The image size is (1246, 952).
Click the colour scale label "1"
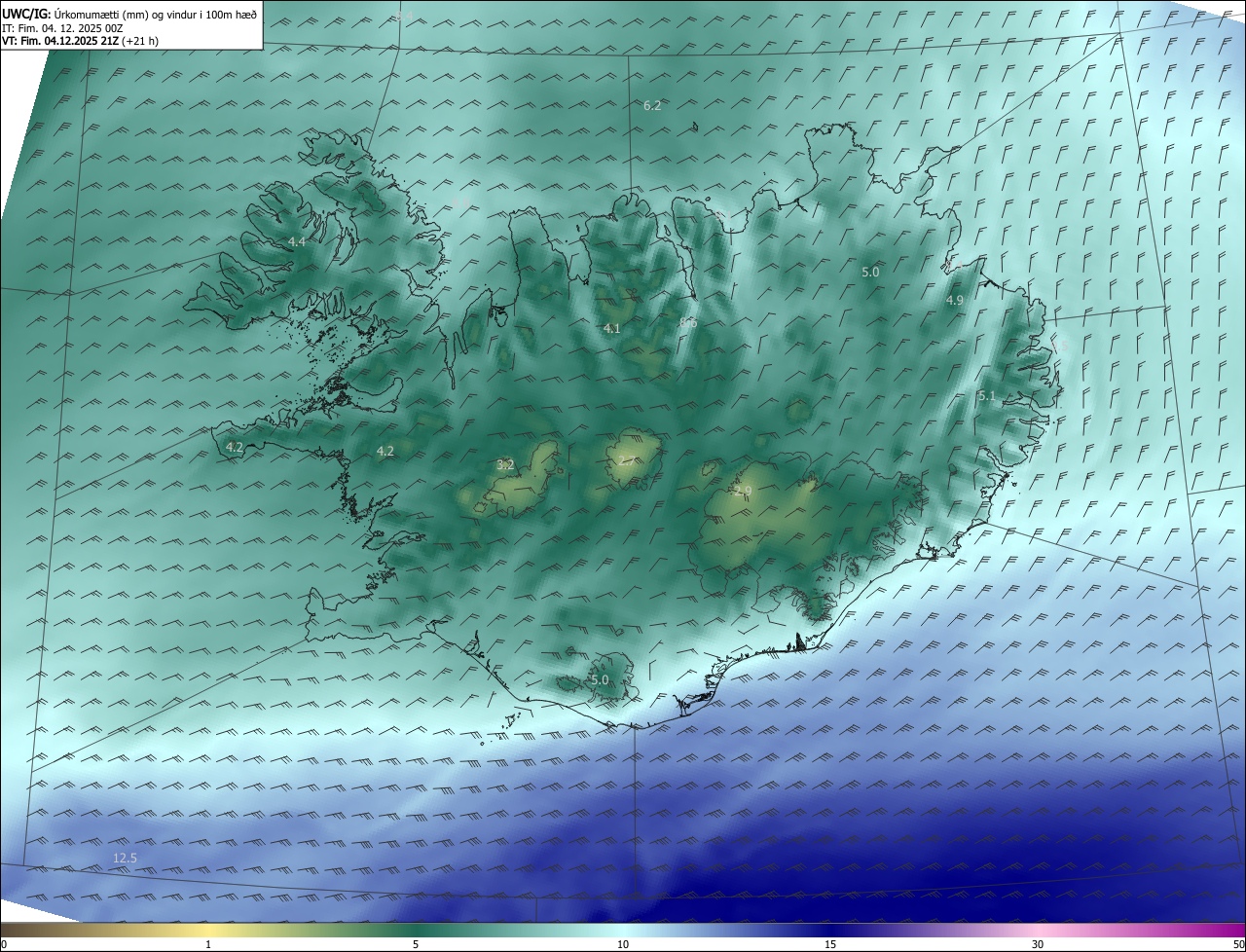(x=208, y=944)
